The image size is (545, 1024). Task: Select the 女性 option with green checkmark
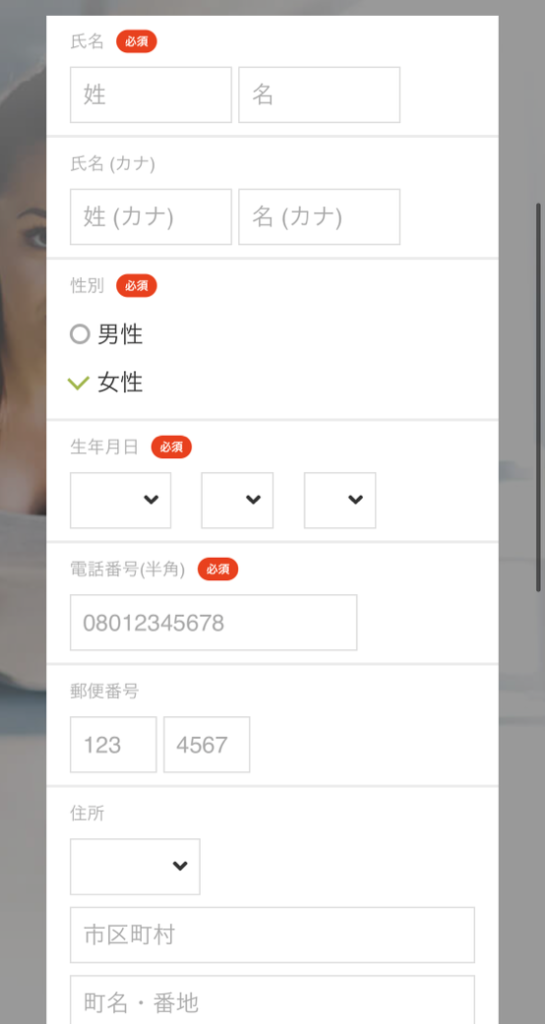pos(106,383)
